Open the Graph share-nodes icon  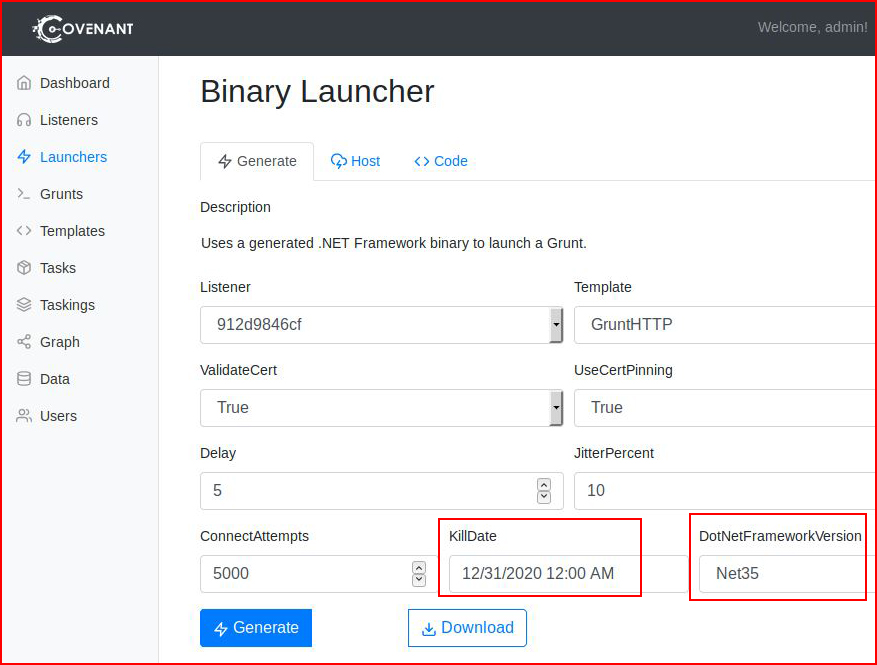pyautogui.click(x=23, y=341)
